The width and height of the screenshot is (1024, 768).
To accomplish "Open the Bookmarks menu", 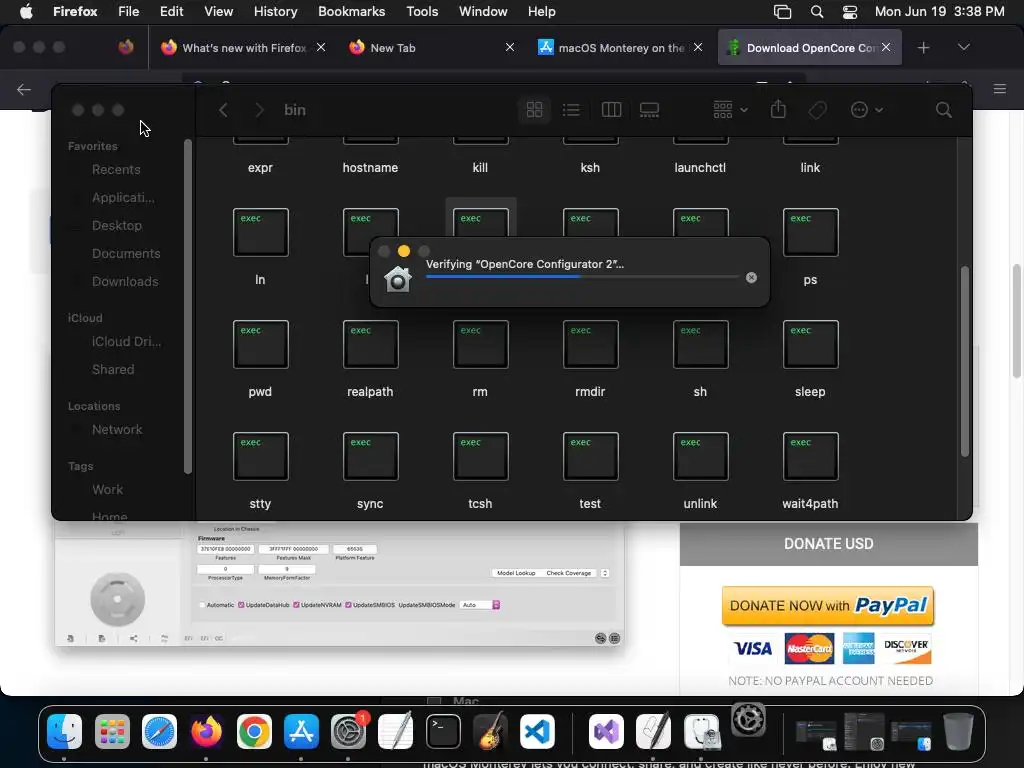I will [351, 12].
